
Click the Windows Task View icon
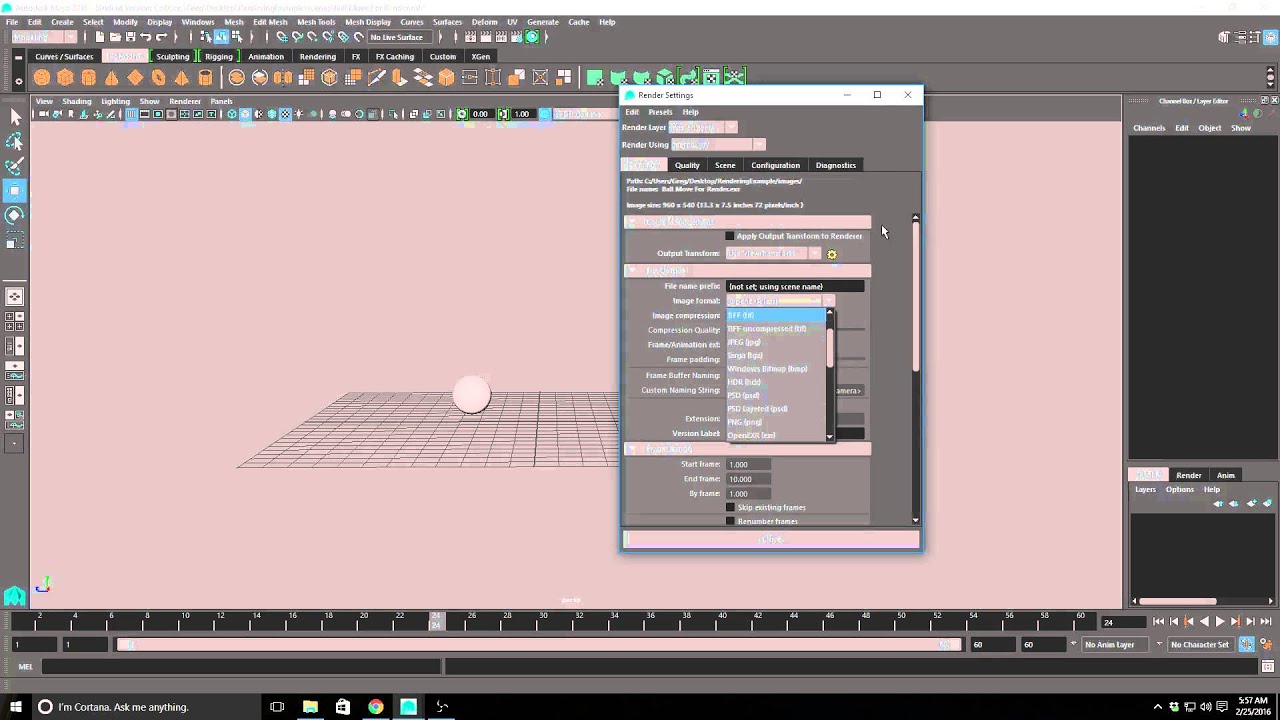click(x=277, y=707)
